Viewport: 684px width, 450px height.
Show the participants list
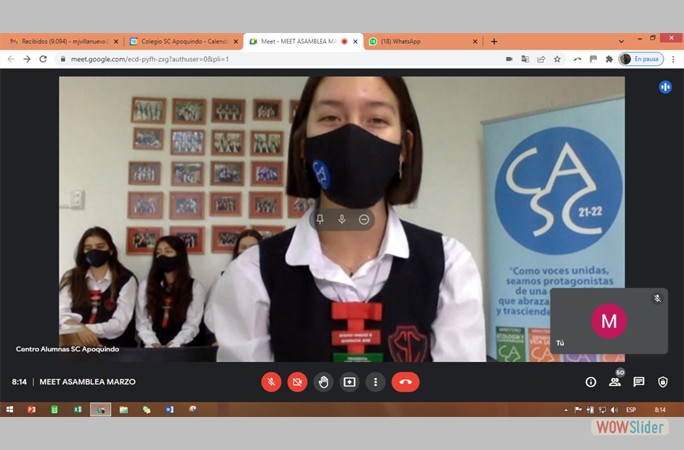[615, 382]
